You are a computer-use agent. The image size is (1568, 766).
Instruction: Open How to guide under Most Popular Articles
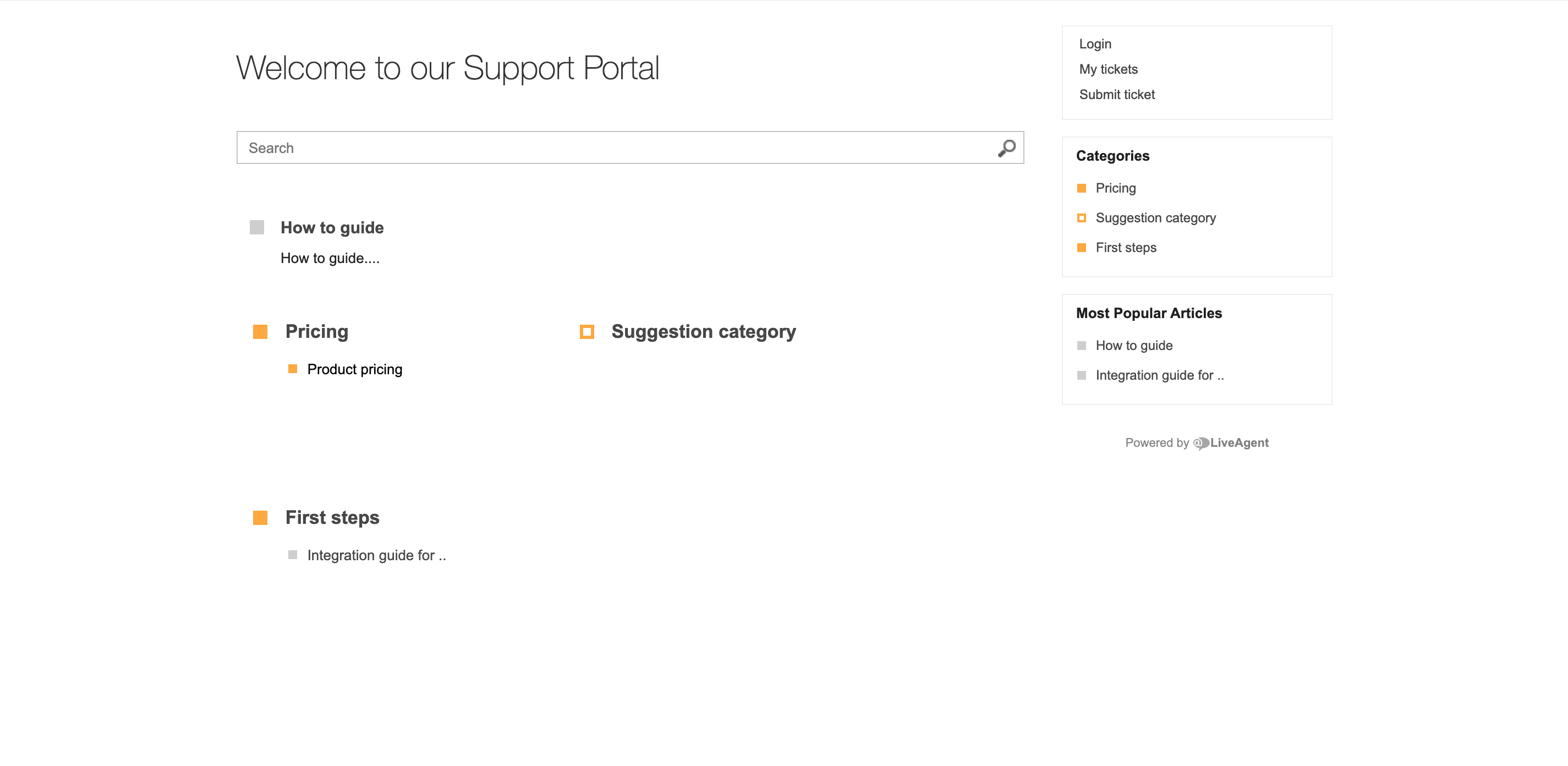pos(1133,345)
